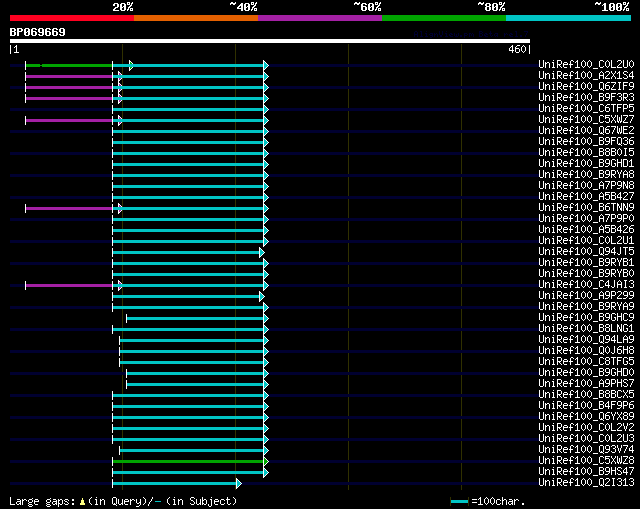
Task: Select the UniRef100_Q94LA9 label
Action: [x=586, y=340]
